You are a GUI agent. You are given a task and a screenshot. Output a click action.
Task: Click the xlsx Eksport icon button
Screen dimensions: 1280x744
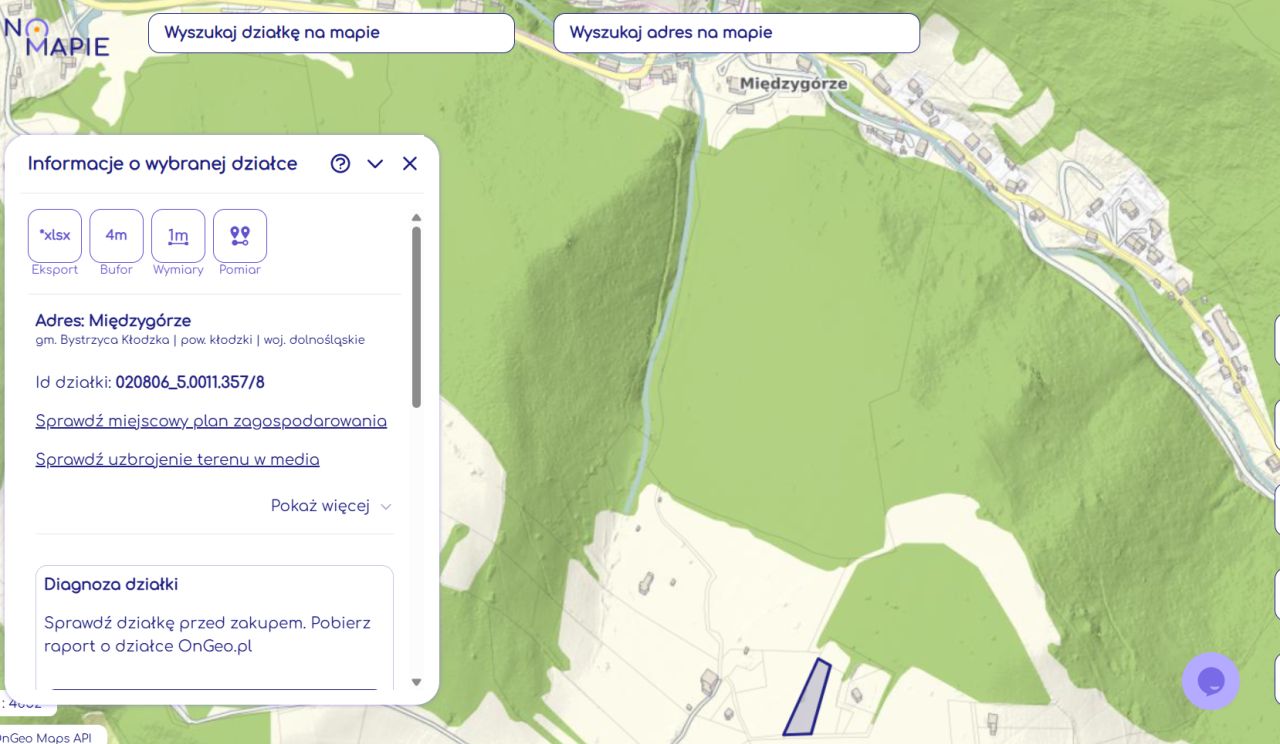(x=55, y=236)
